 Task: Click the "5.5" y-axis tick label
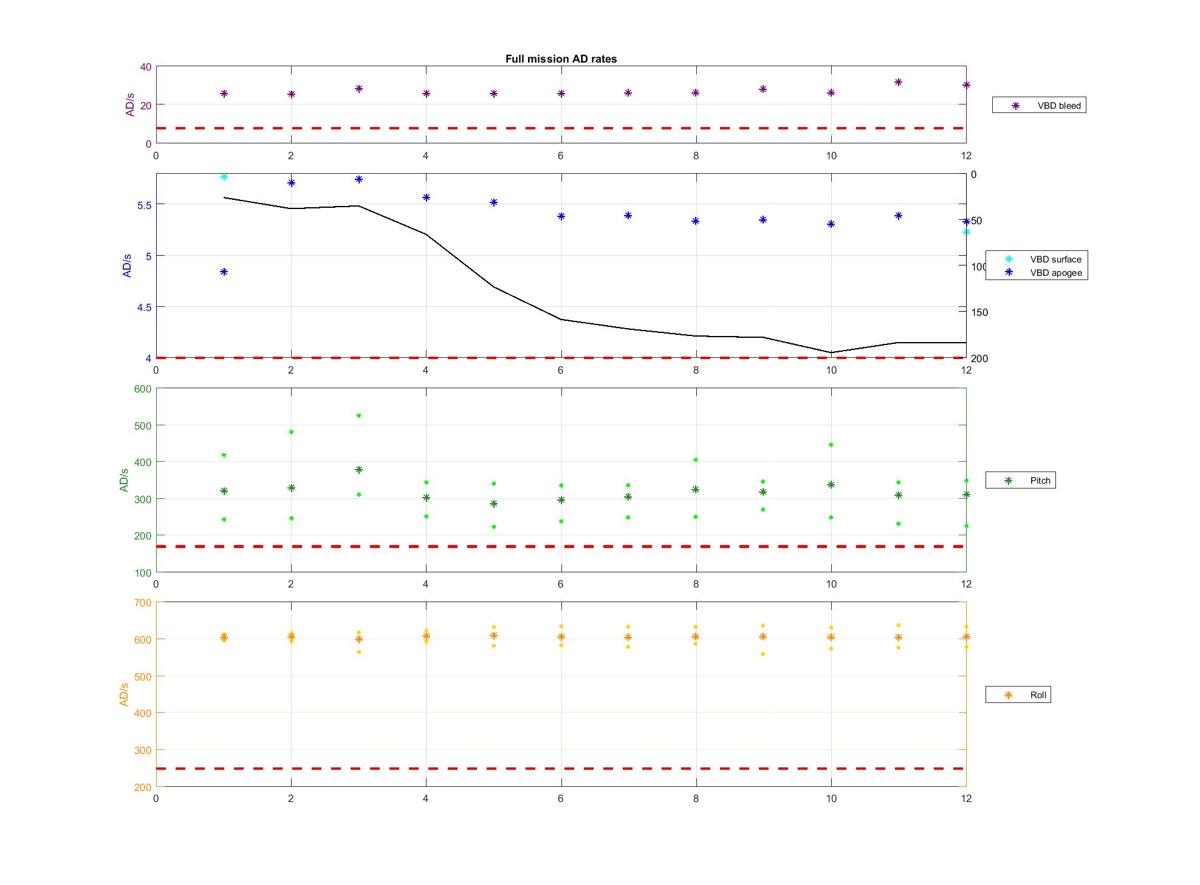coord(143,205)
